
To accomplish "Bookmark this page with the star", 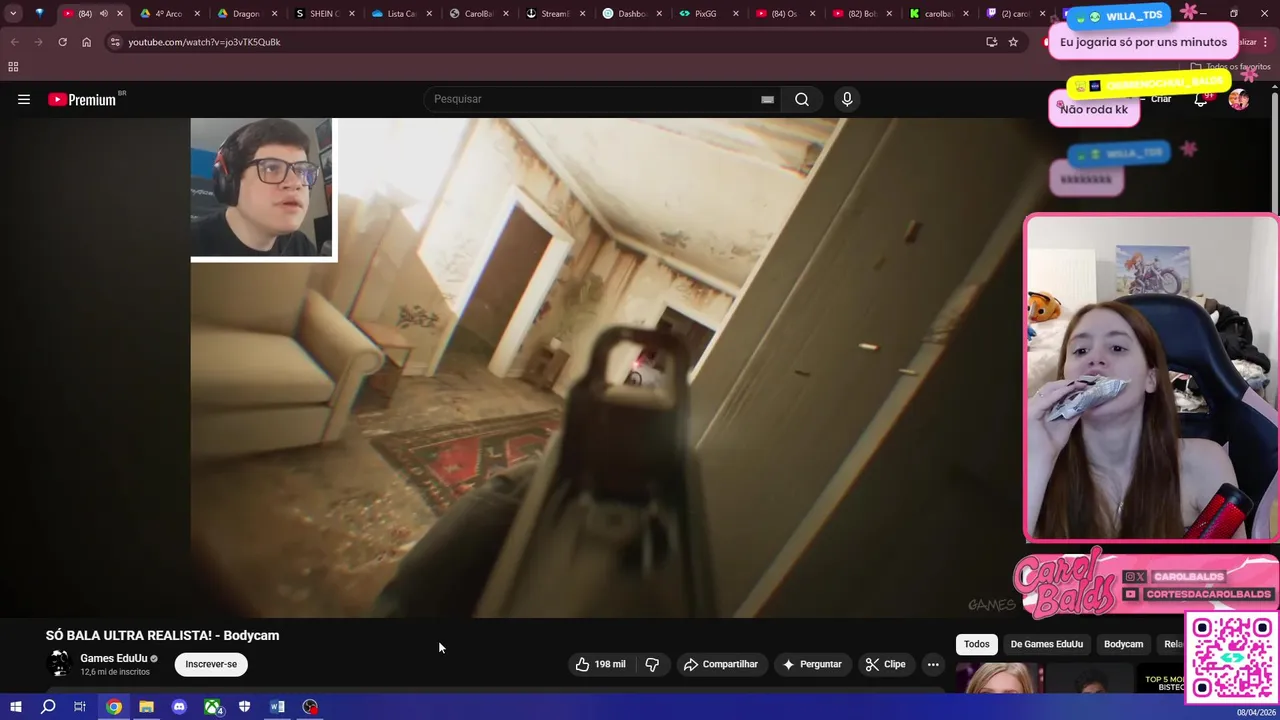I will (1013, 42).
